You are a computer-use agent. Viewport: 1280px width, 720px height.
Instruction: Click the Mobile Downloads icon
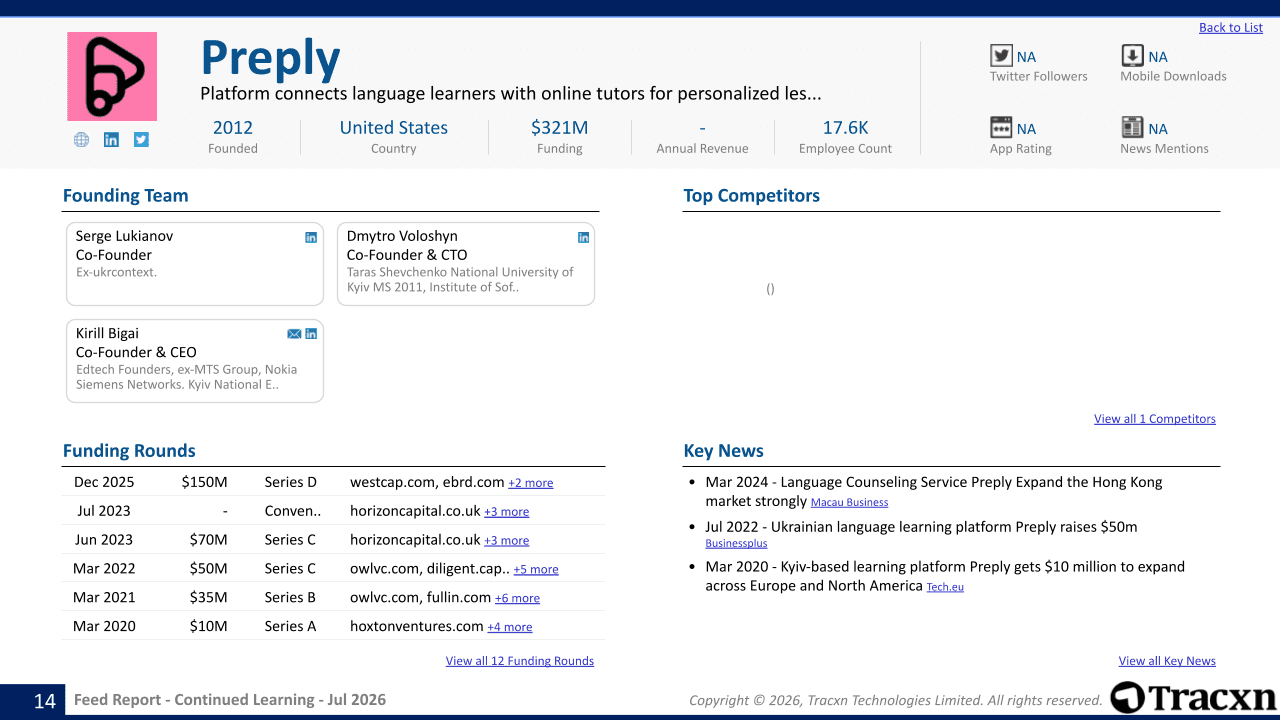[1132, 56]
